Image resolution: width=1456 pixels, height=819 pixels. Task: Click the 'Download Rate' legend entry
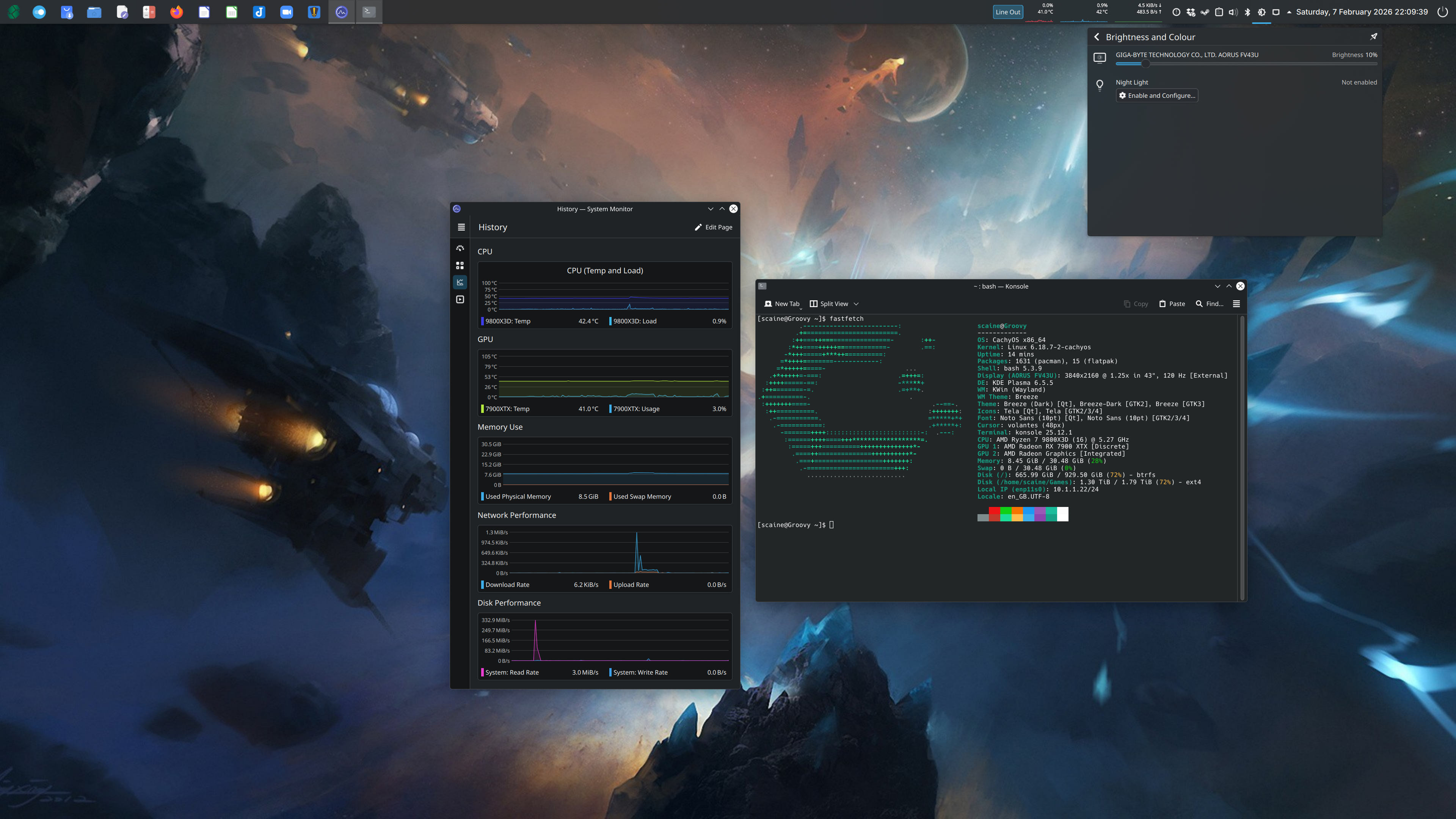(x=540, y=584)
